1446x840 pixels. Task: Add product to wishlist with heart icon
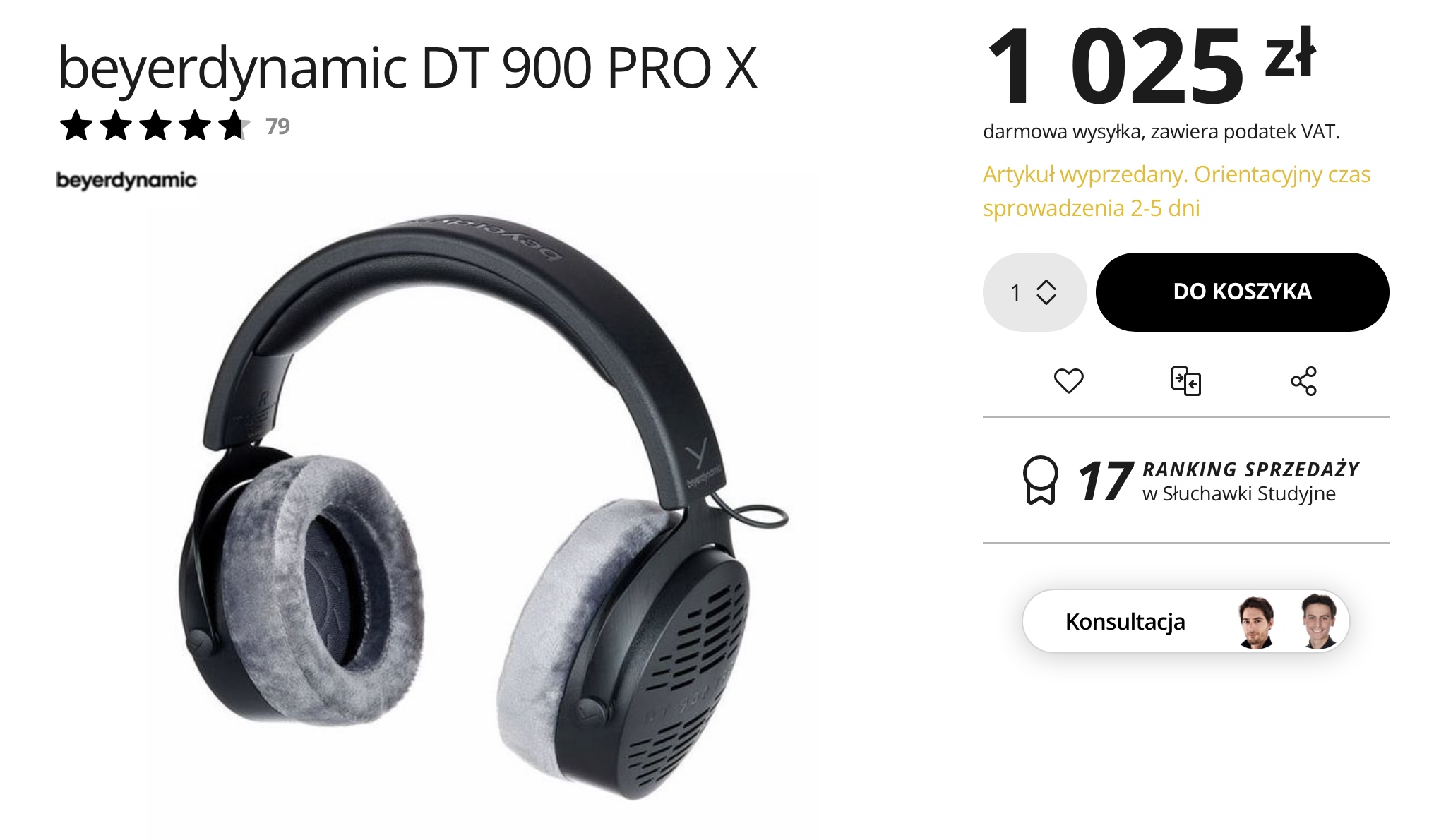1068,381
